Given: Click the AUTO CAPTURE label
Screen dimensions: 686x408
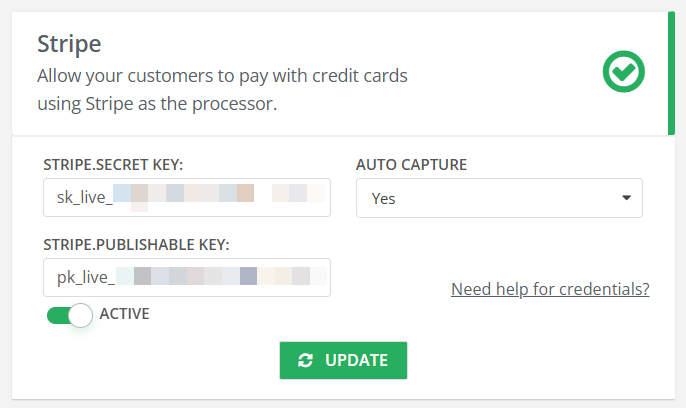Looking at the screenshot, I should tap(412, 164).
